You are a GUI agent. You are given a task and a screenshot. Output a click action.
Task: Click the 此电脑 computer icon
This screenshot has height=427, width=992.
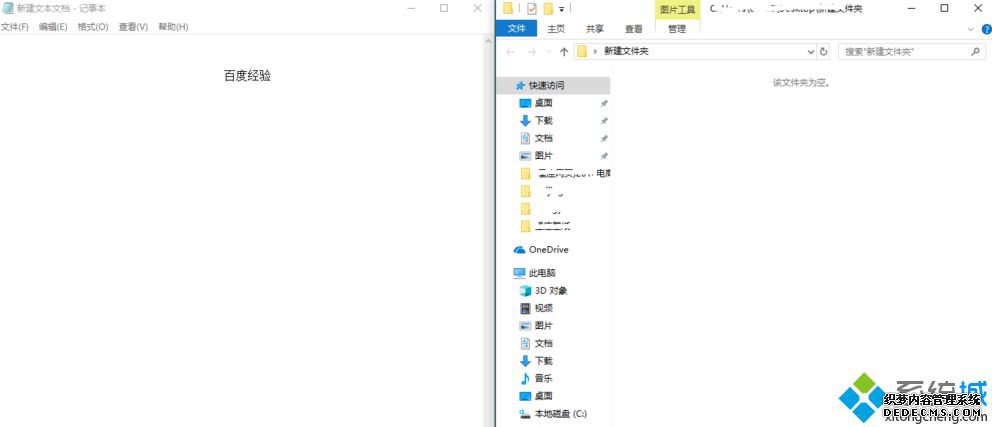tap(519, 273)
